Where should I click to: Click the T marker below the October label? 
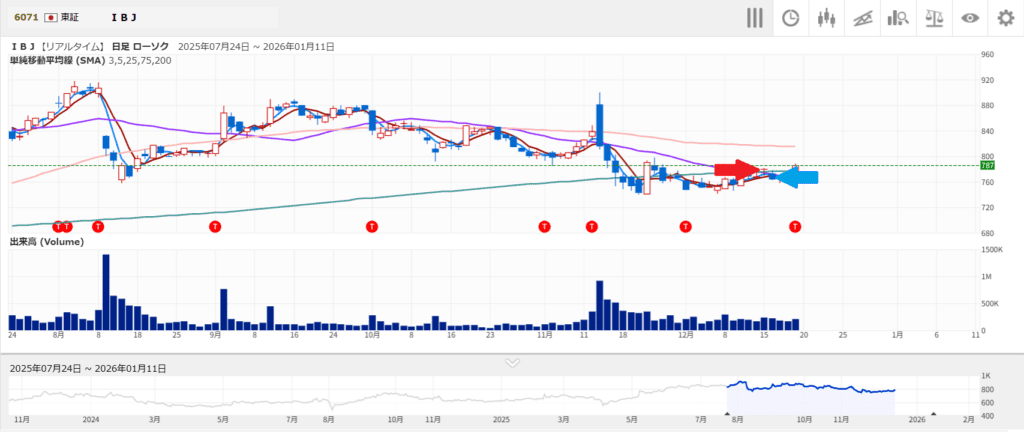click(x=372, y=227)
